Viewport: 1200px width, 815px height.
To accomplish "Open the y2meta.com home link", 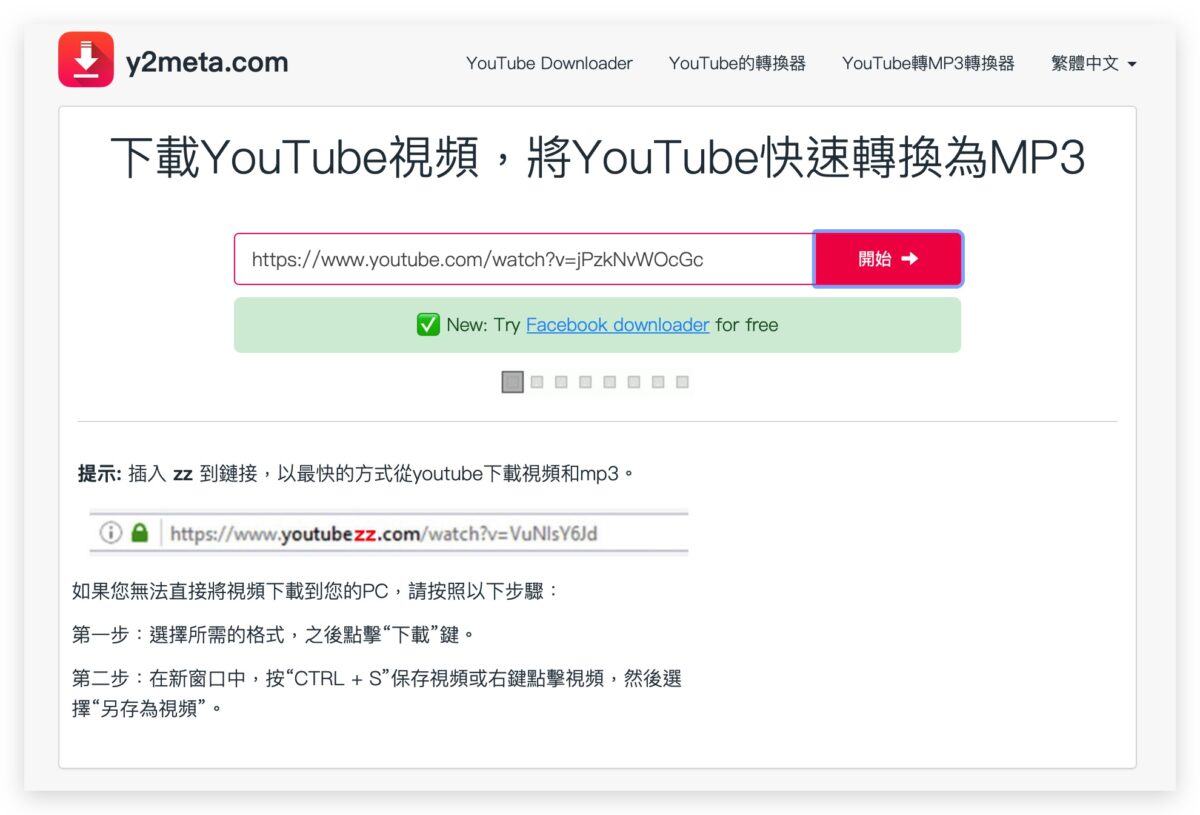I will tap(207, 62).
